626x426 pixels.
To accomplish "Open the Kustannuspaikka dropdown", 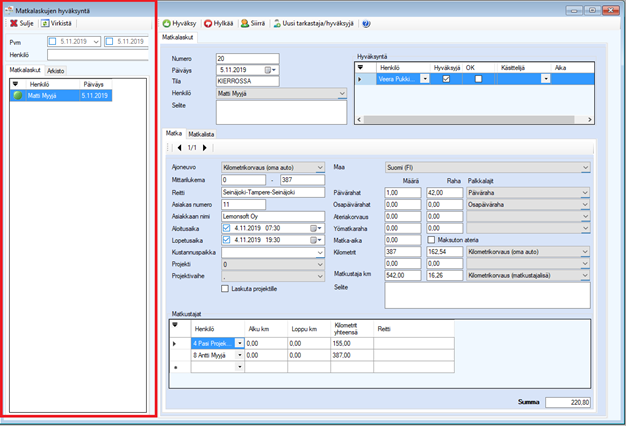I will [x=320, y=253].
